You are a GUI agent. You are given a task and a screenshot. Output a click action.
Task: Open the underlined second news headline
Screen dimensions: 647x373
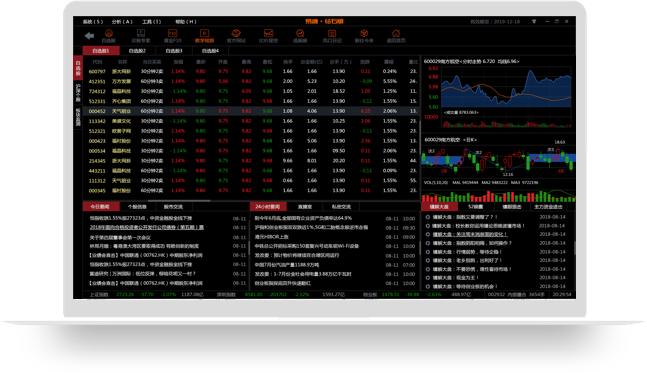(147, 227)
